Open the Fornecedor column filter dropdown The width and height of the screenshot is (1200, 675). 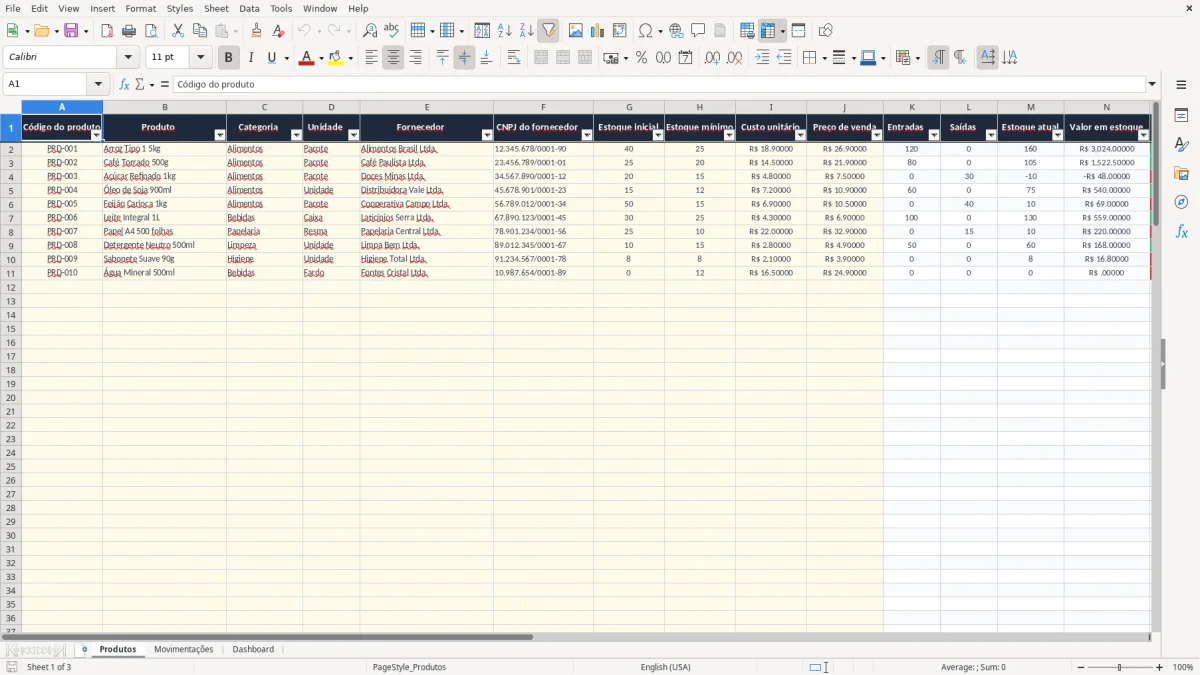click(x=487, y=135)
